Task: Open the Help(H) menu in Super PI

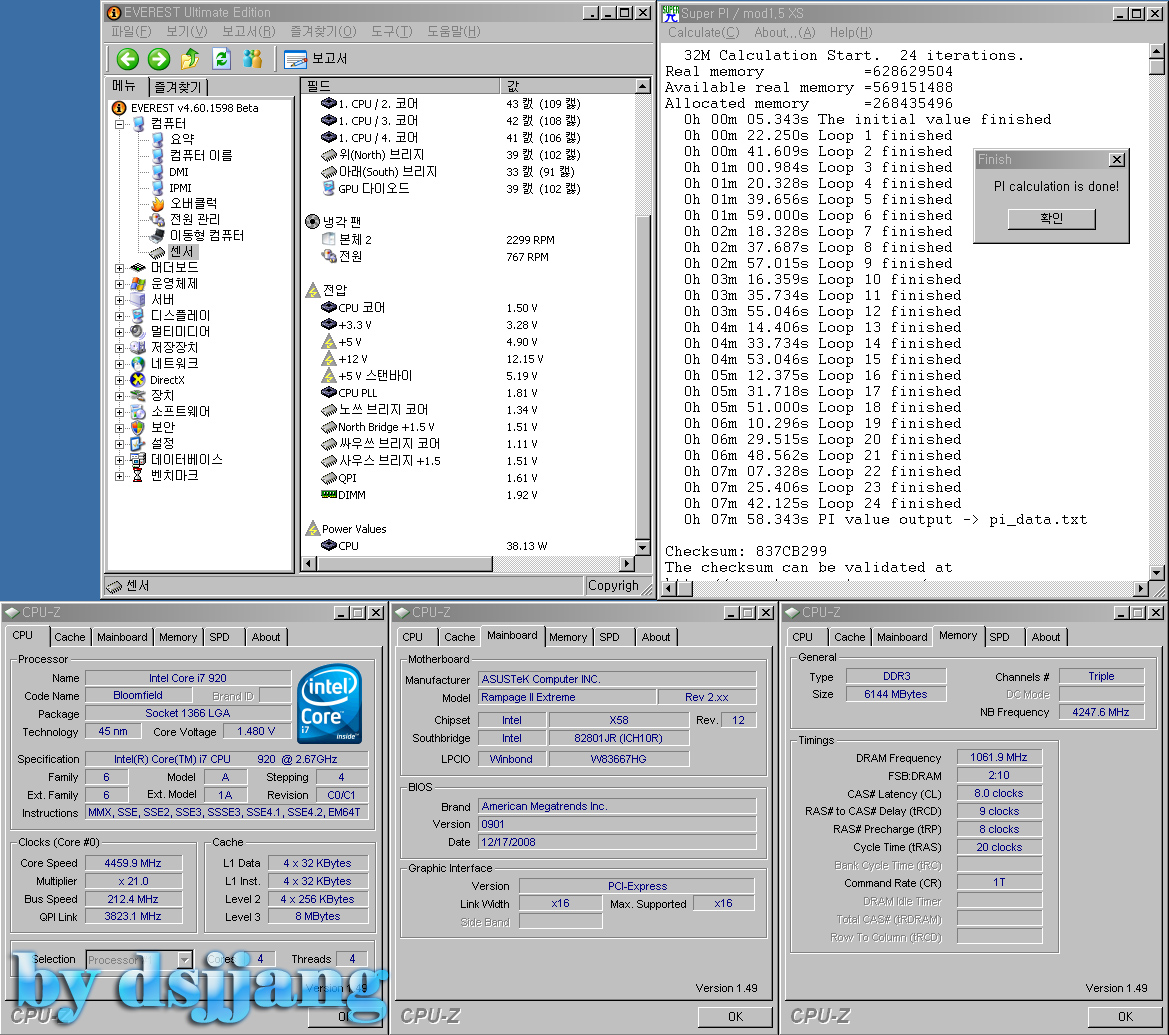Action: [x=851, y=33]
